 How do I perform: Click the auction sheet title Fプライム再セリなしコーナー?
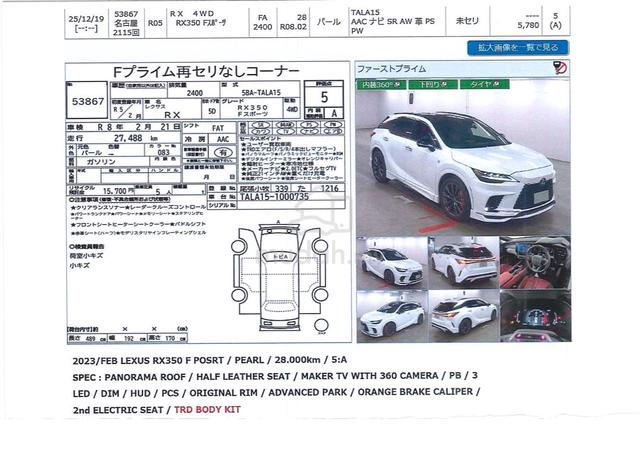click(x=206, y=72)
